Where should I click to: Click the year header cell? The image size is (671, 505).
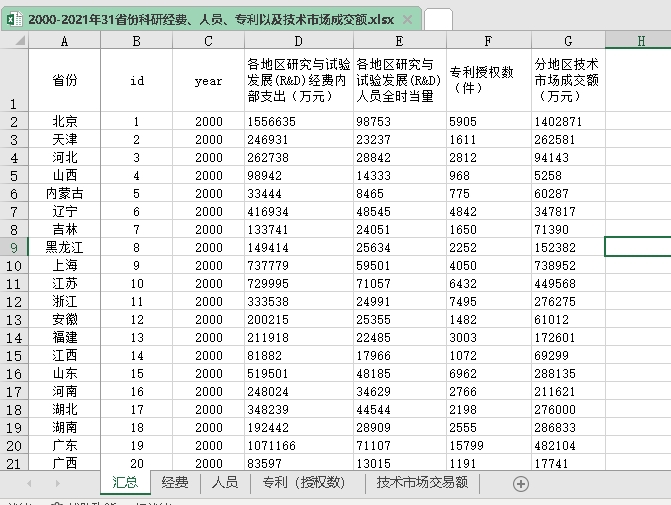pyautogui.click(x=208, y=80)
